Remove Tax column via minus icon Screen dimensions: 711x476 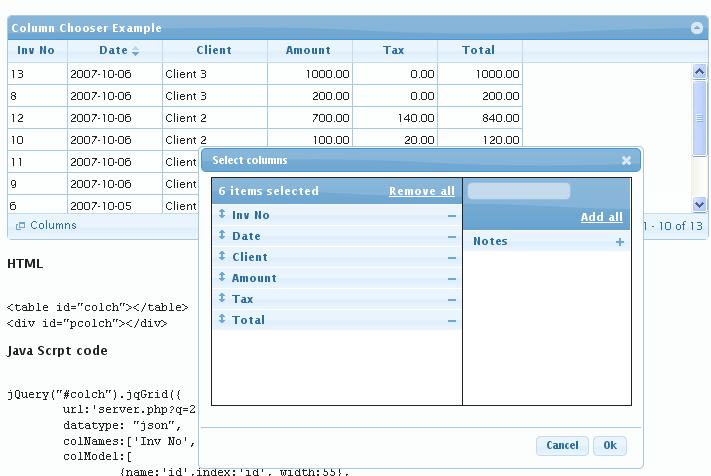click(452, 300)
